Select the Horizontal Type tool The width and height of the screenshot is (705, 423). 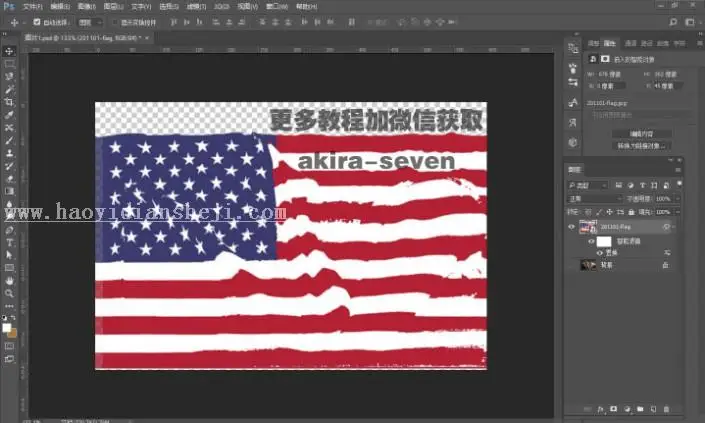click(9, 243)
